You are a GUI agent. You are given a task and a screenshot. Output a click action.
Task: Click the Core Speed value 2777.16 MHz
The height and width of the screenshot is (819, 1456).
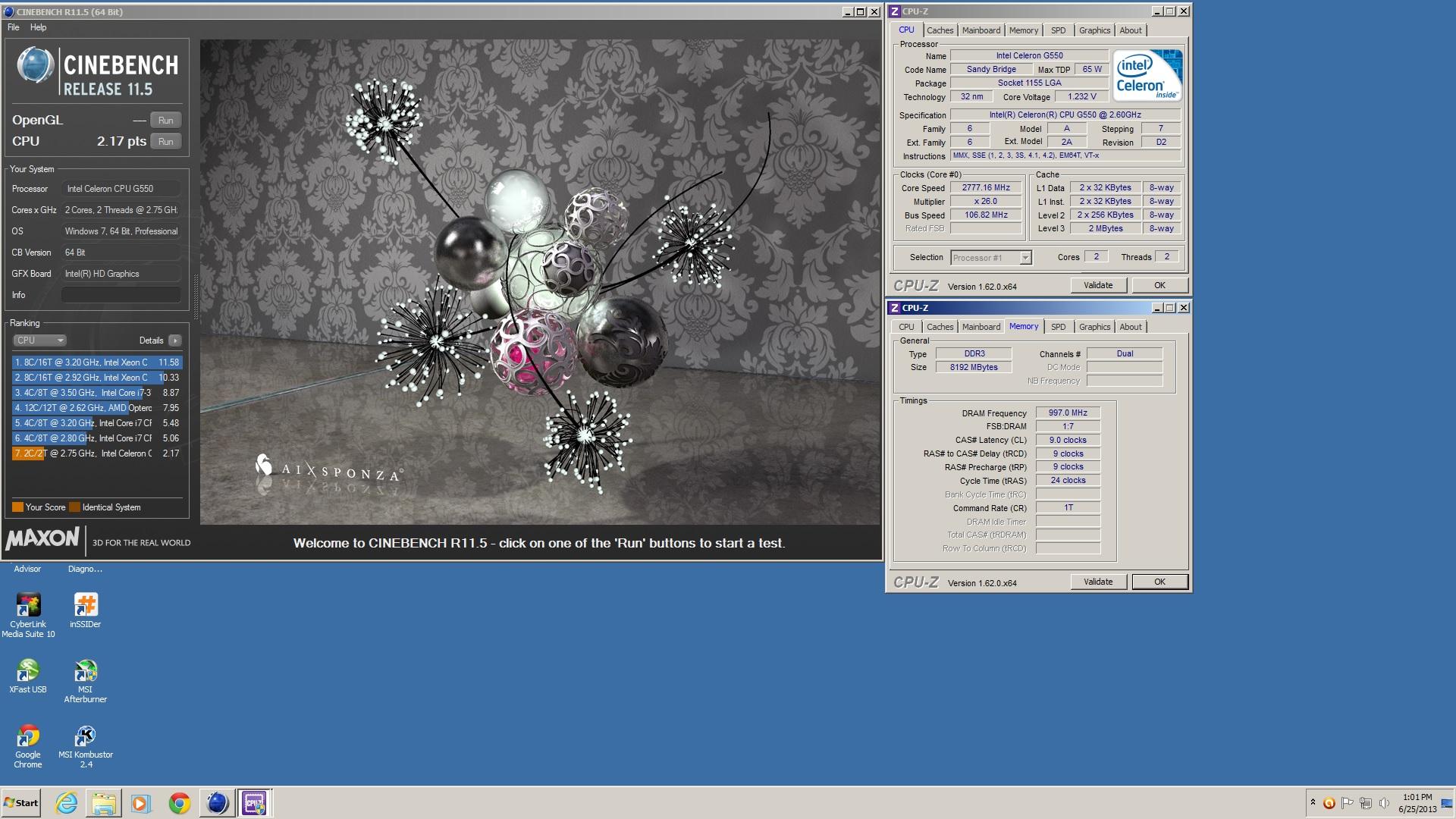click(986, 188)
